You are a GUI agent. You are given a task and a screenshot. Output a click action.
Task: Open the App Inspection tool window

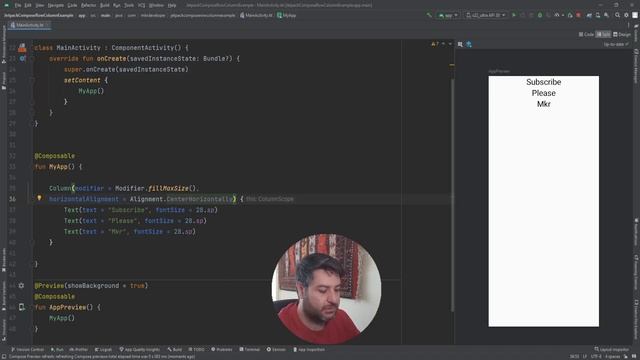coord(309,349)
